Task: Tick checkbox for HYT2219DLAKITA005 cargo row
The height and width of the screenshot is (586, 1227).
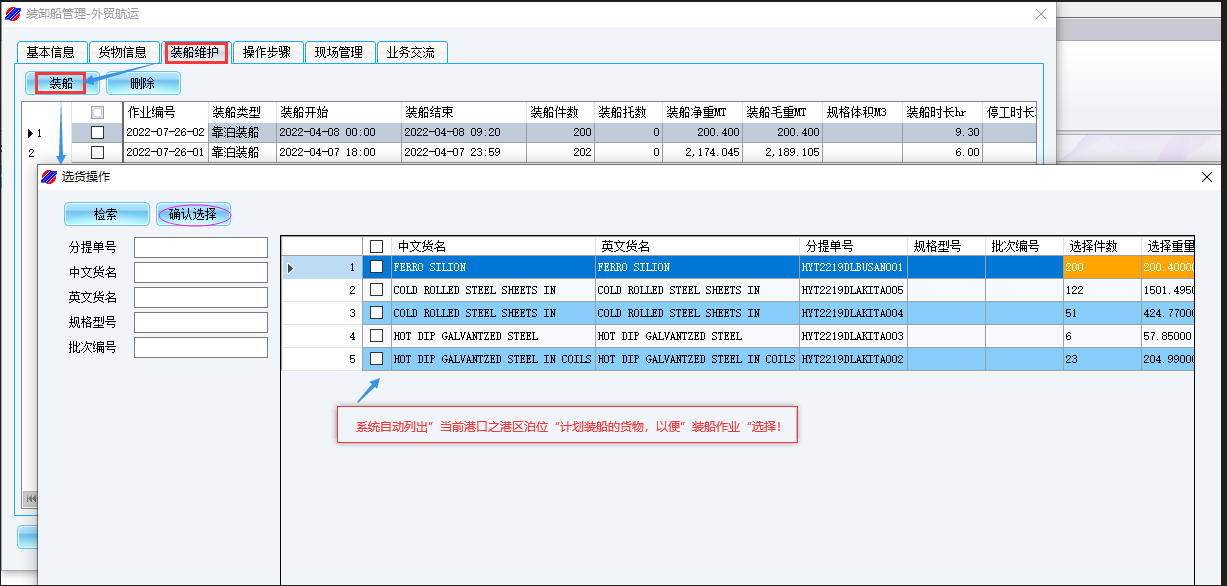Action: [377, 290]
